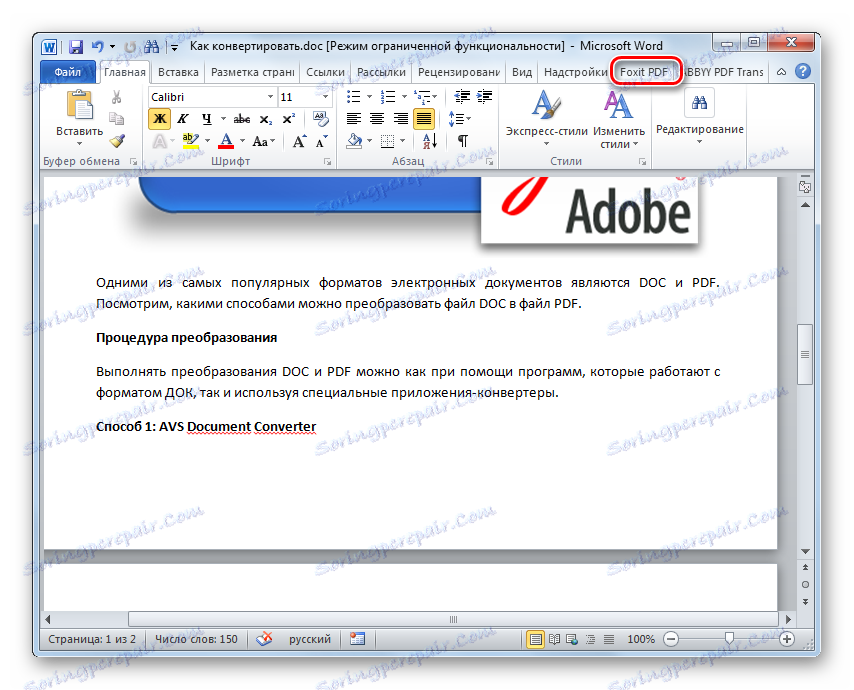Image resolution: width=854 pixels, height=690 pixels.
Task: Switch to the Вставка tab
Action: point(178,72)
